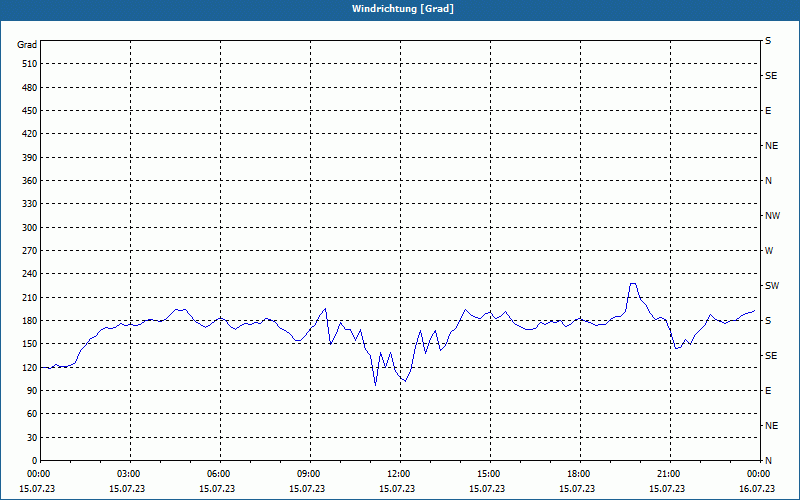Select the E compass label at 450 level

click(768, 111)
